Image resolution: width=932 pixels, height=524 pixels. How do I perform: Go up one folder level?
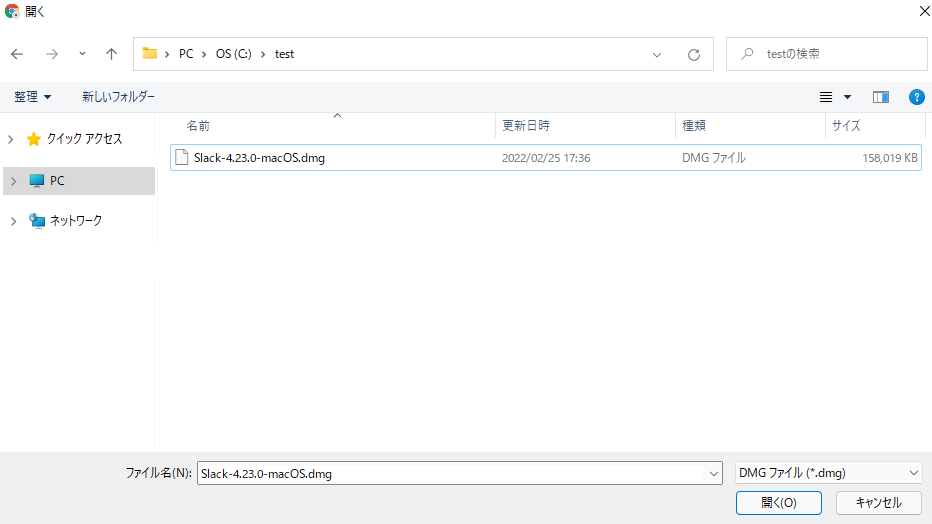click(111, 54)
